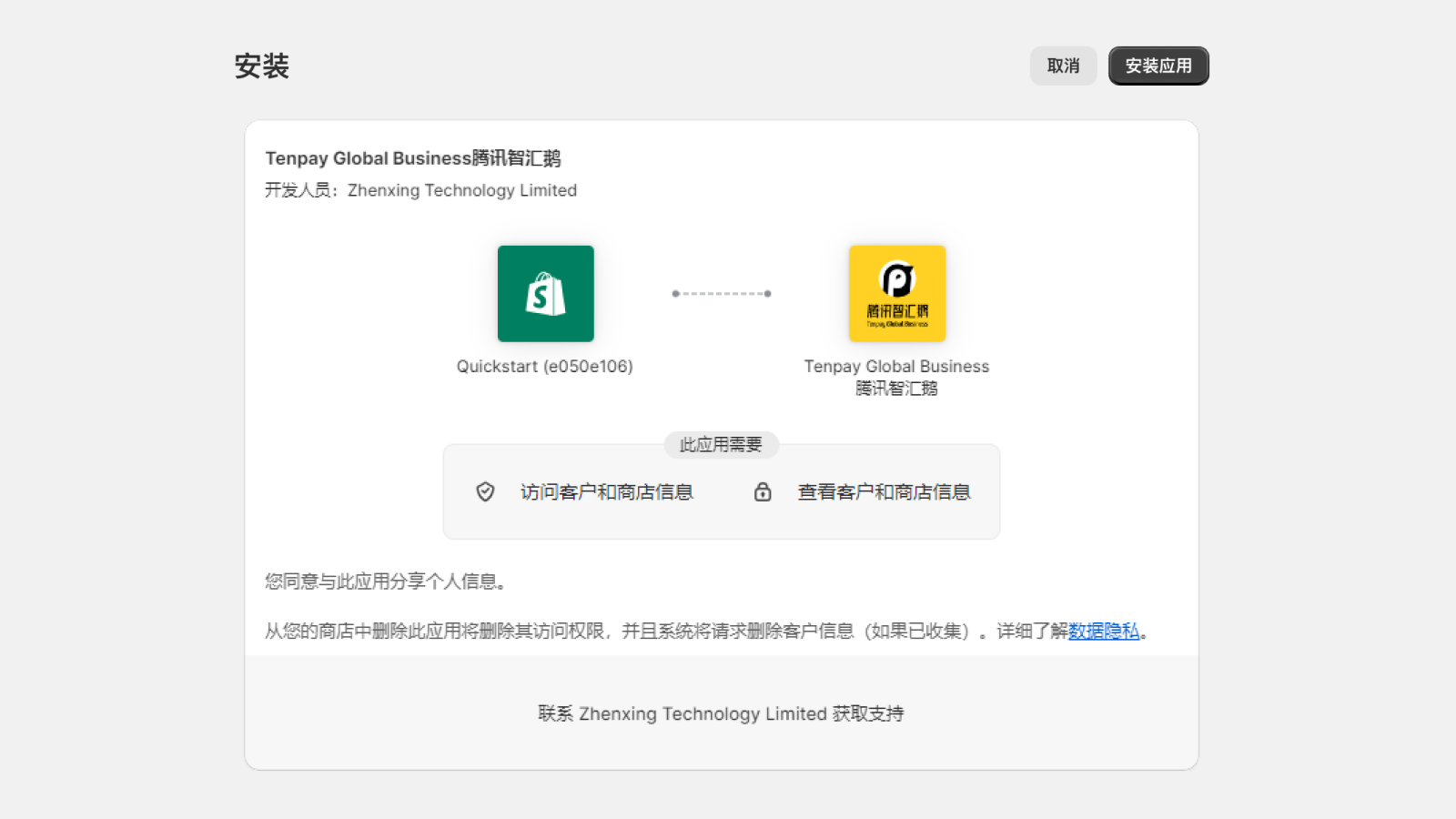The width and height of the screenshot is (1456, 819).
Task: Click the yellow Tenpay Global Business logo
Action: pos(897,294)
